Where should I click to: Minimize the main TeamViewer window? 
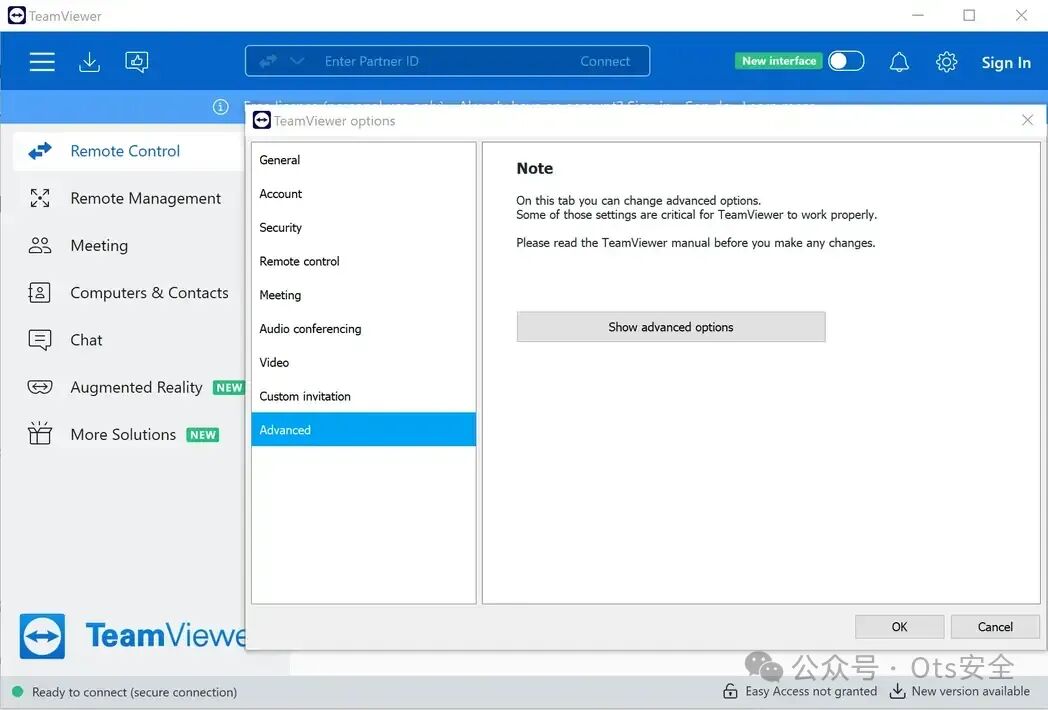918,15
